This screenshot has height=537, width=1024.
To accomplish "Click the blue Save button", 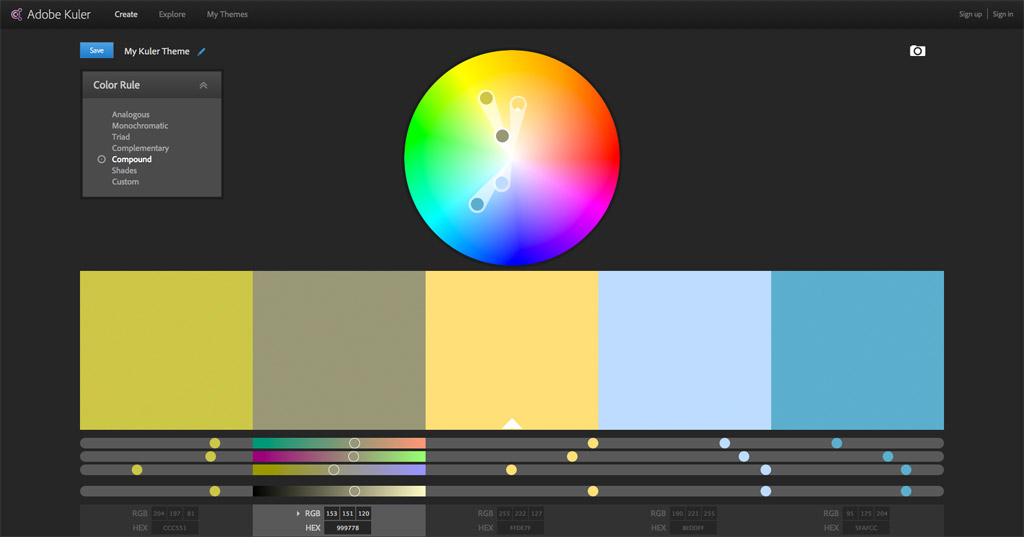I will (96, 50).
